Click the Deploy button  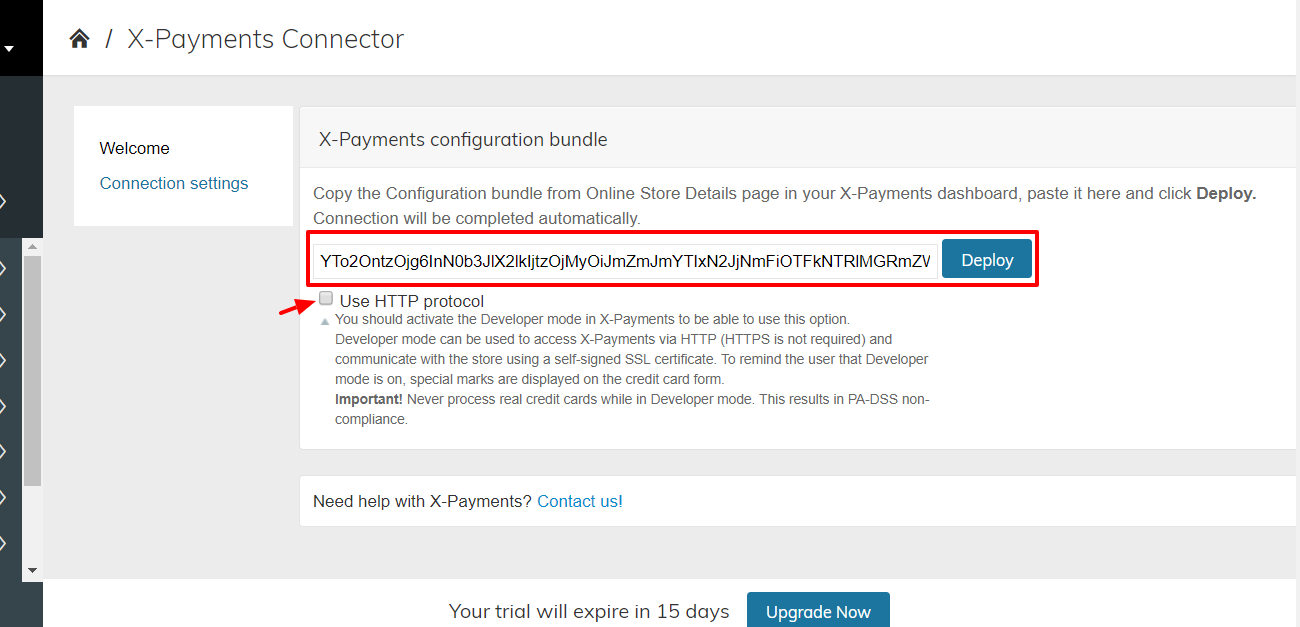pyautogui.click(x=987, y=260)
